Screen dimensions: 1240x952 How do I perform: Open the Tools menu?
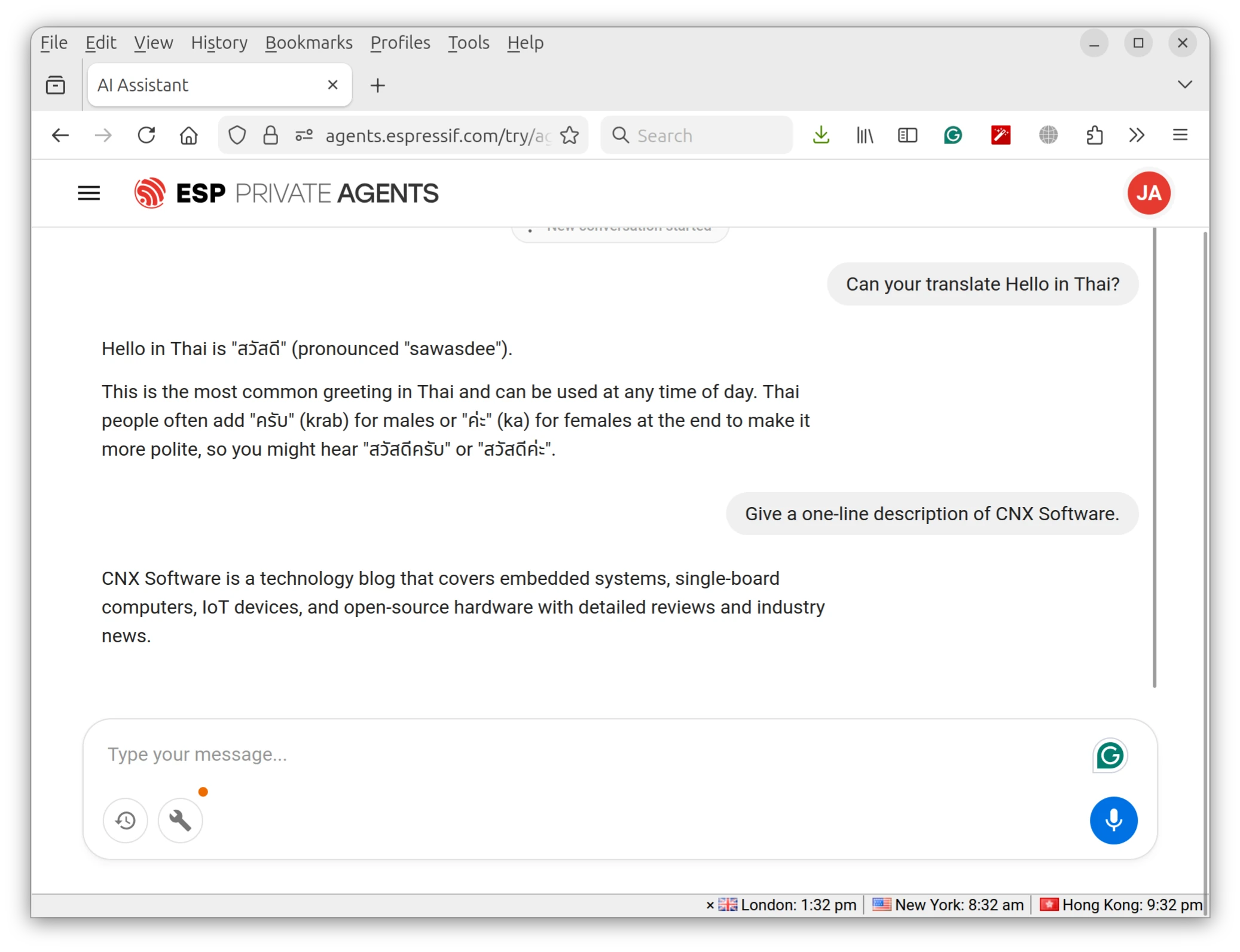point(468,43)
